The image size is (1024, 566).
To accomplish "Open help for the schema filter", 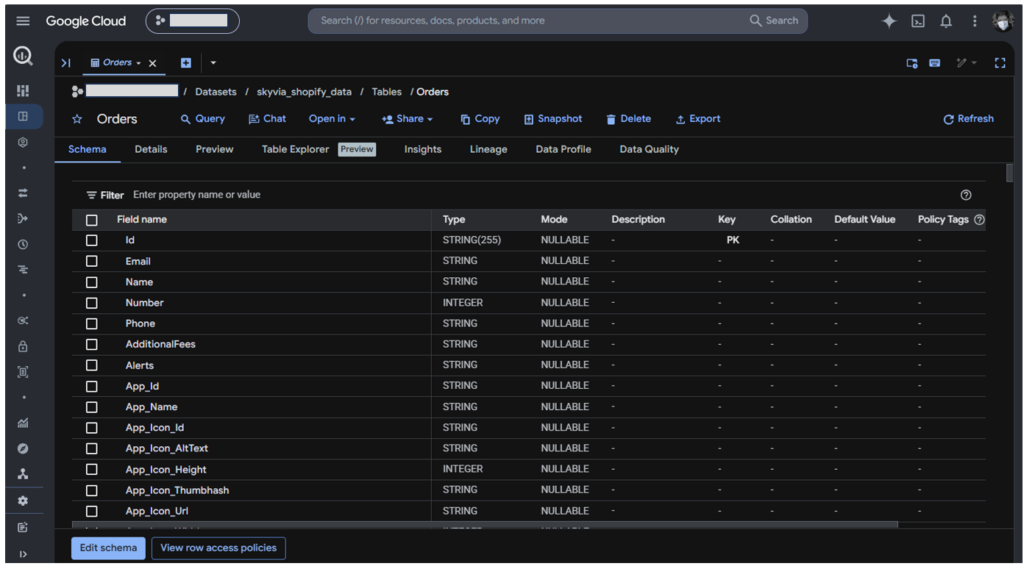I will pos(966,195).
